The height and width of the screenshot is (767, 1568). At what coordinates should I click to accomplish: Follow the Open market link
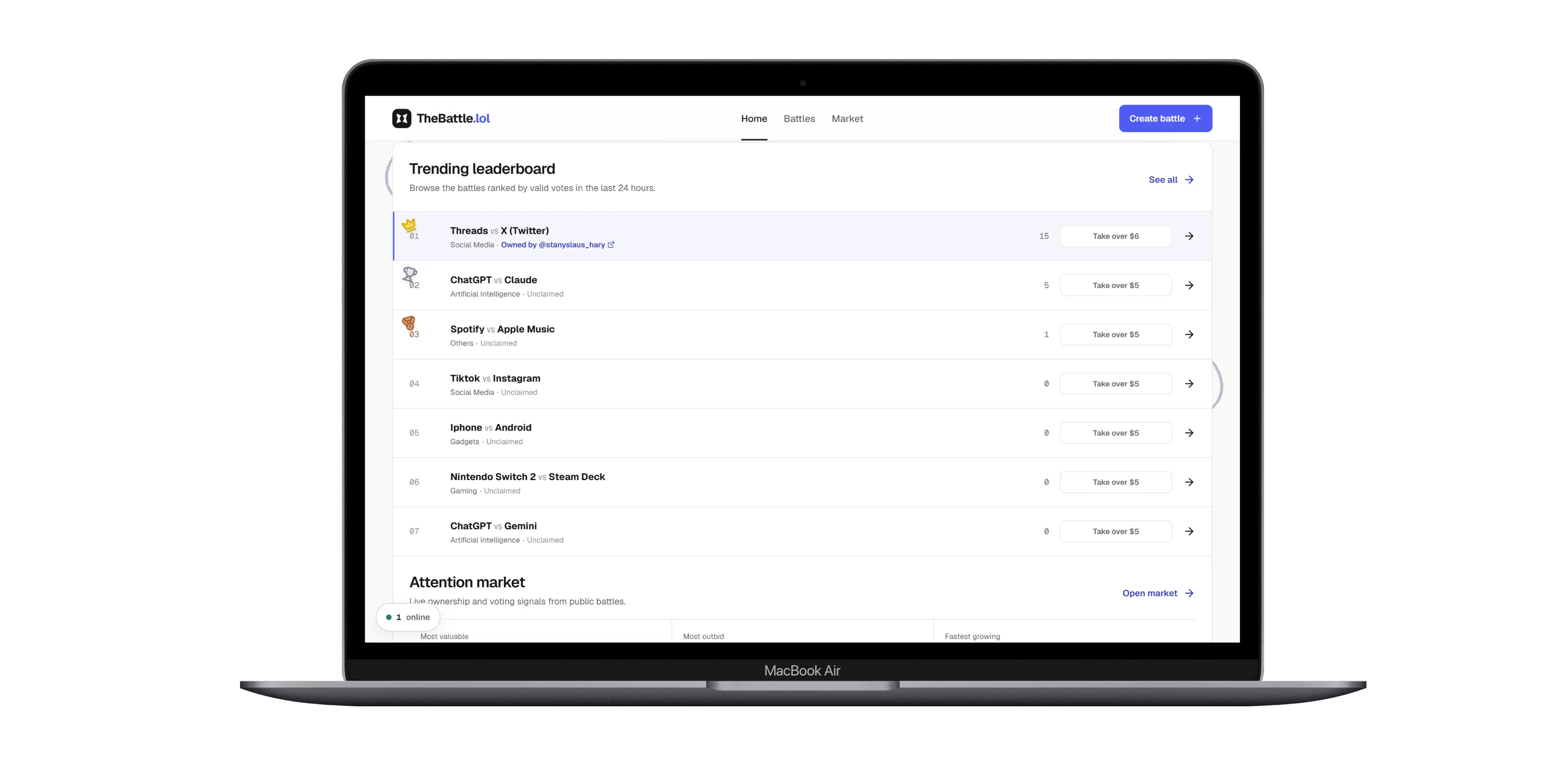(x=1158, y=594)
